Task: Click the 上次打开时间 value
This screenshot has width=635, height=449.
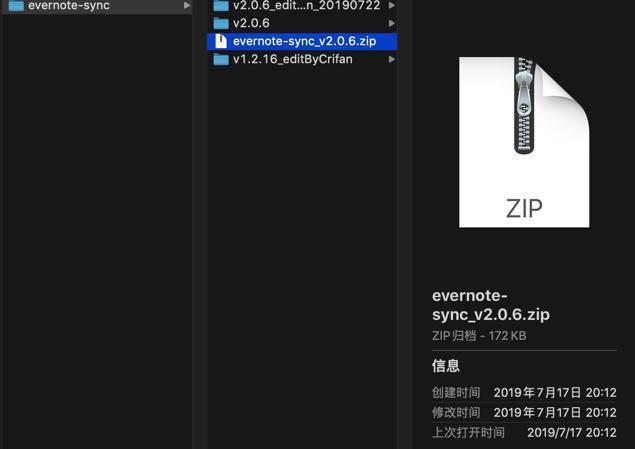Action: [x=572, y=432]
